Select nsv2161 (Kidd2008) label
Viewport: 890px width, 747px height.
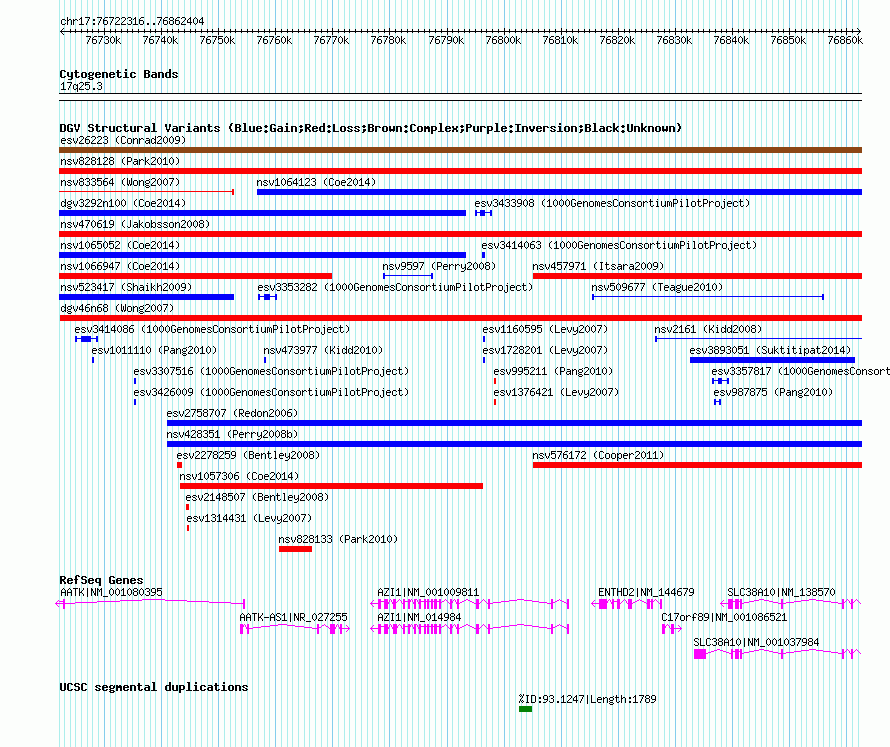[x=708, y=329]
